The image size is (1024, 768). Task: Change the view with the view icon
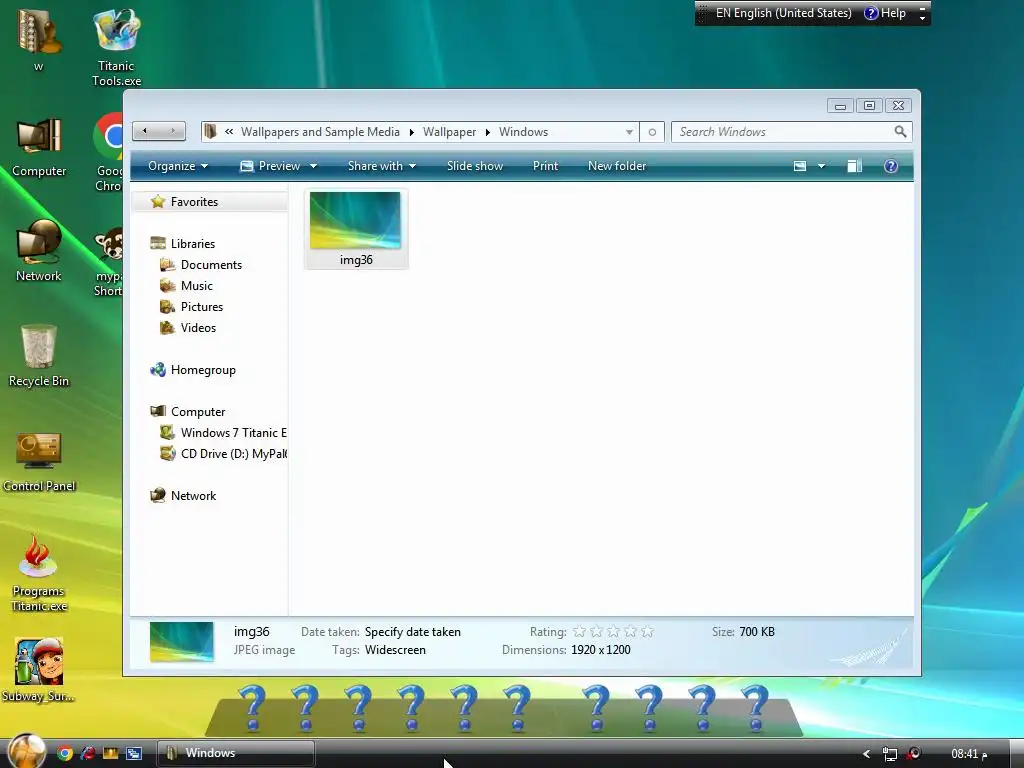[800, 166]
